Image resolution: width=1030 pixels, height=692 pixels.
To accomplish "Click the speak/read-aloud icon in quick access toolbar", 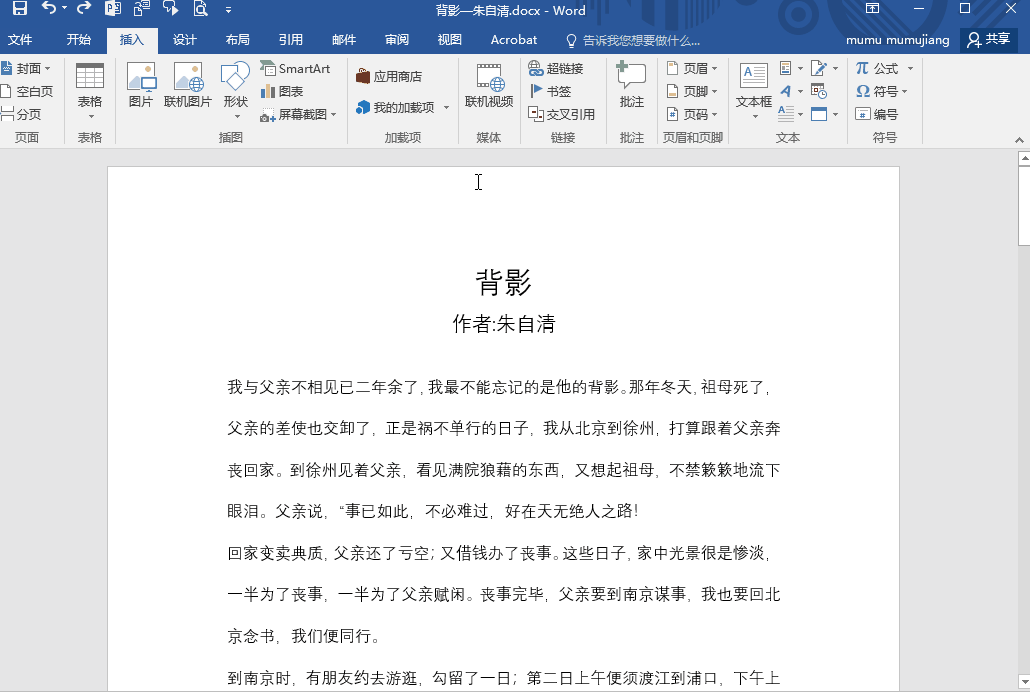I will pyautogui.click(x=171, y=9).
